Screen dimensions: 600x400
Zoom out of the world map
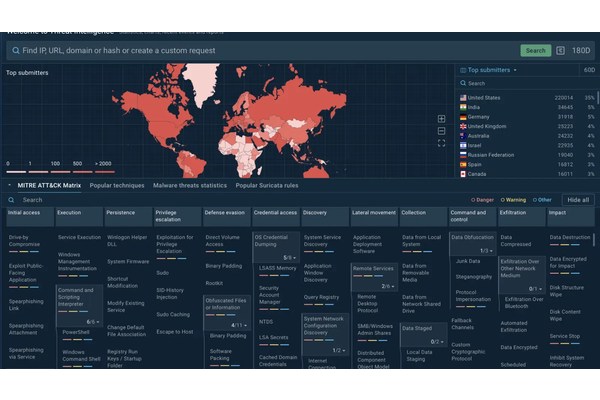(x=441, y=131)
